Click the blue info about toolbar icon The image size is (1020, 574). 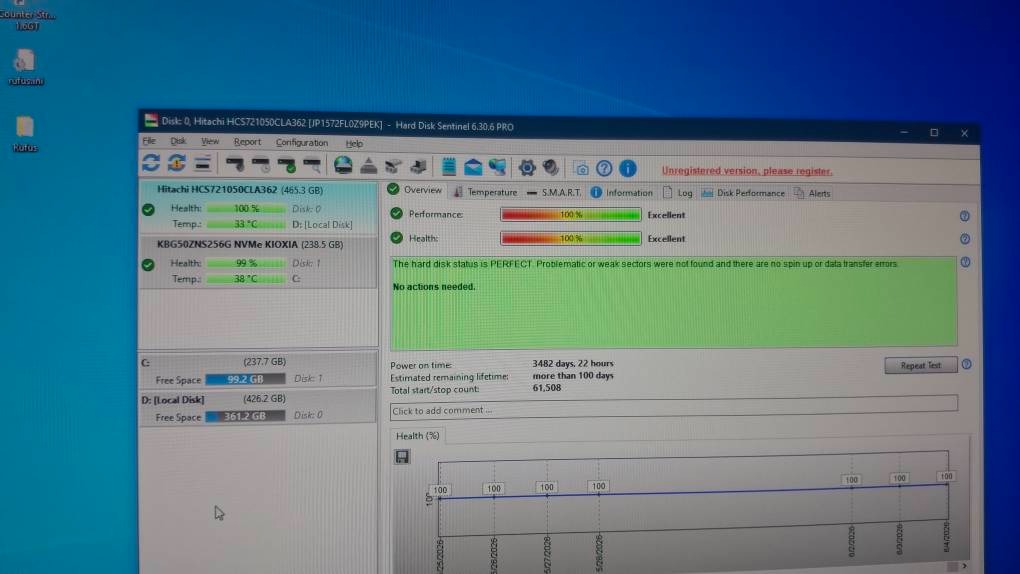coord(628,169)
